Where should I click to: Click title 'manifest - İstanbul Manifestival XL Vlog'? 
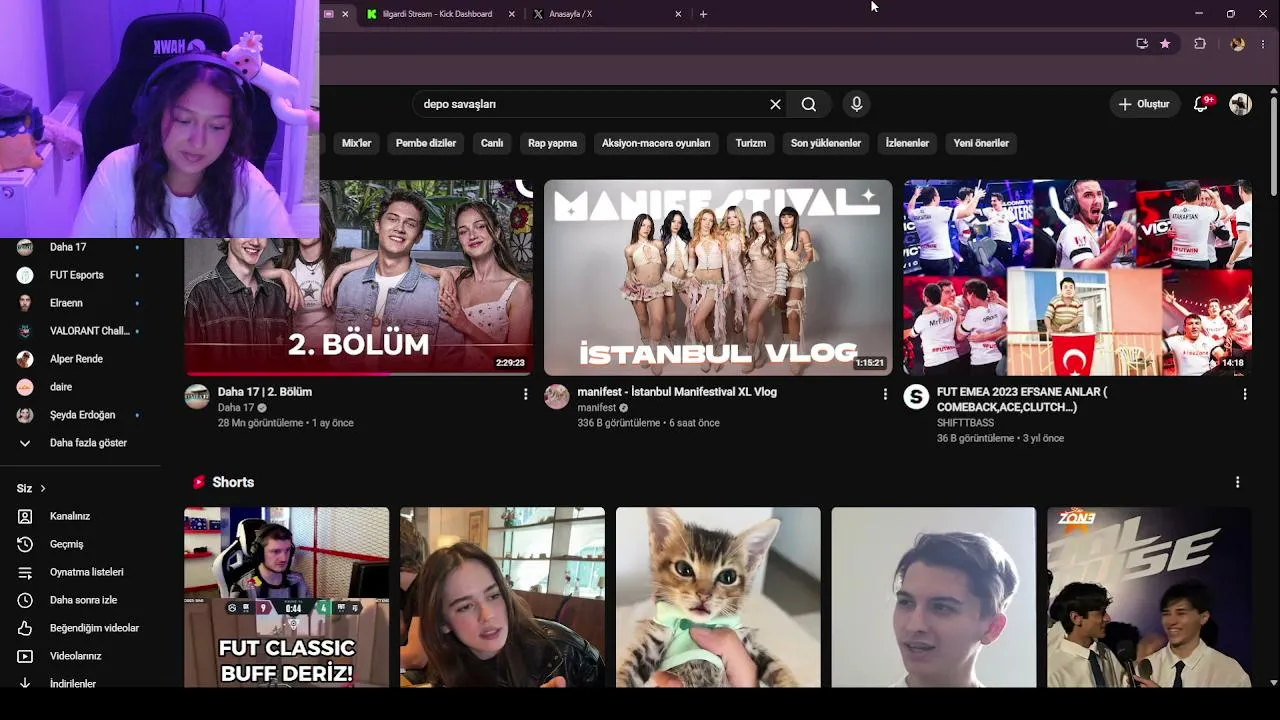(x=677, y=392)
